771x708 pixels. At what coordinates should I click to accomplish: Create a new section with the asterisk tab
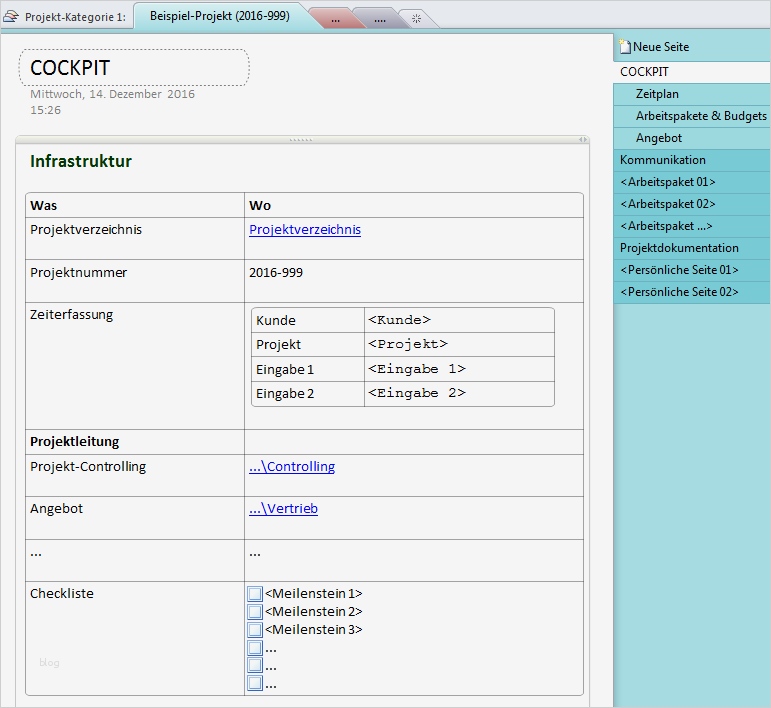417,19
